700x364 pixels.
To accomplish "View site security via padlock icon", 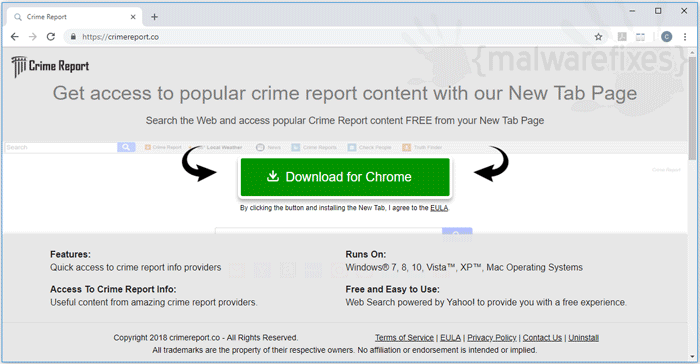I will click(73, 37).
